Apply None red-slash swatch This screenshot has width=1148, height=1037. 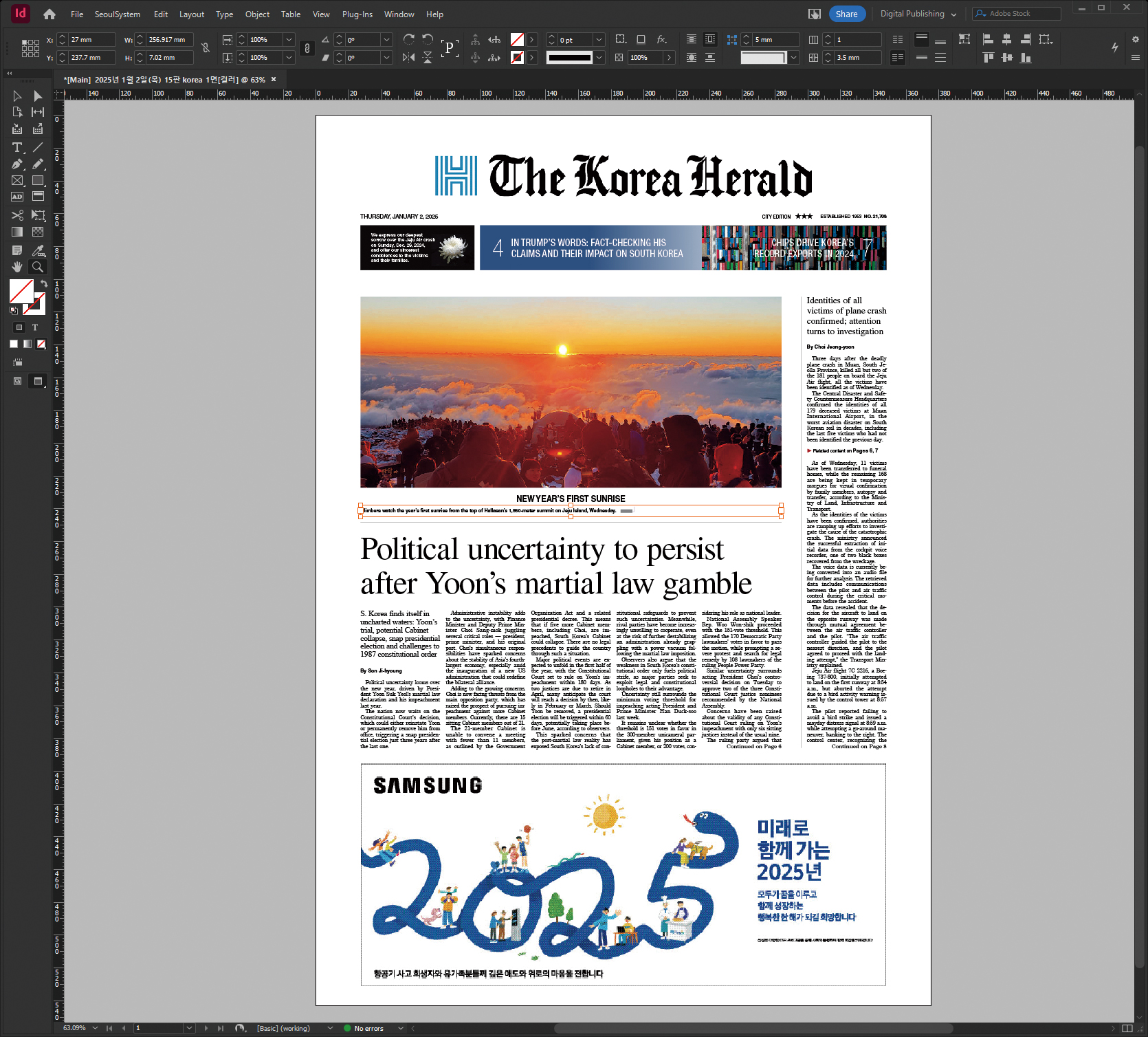point(41,344)
